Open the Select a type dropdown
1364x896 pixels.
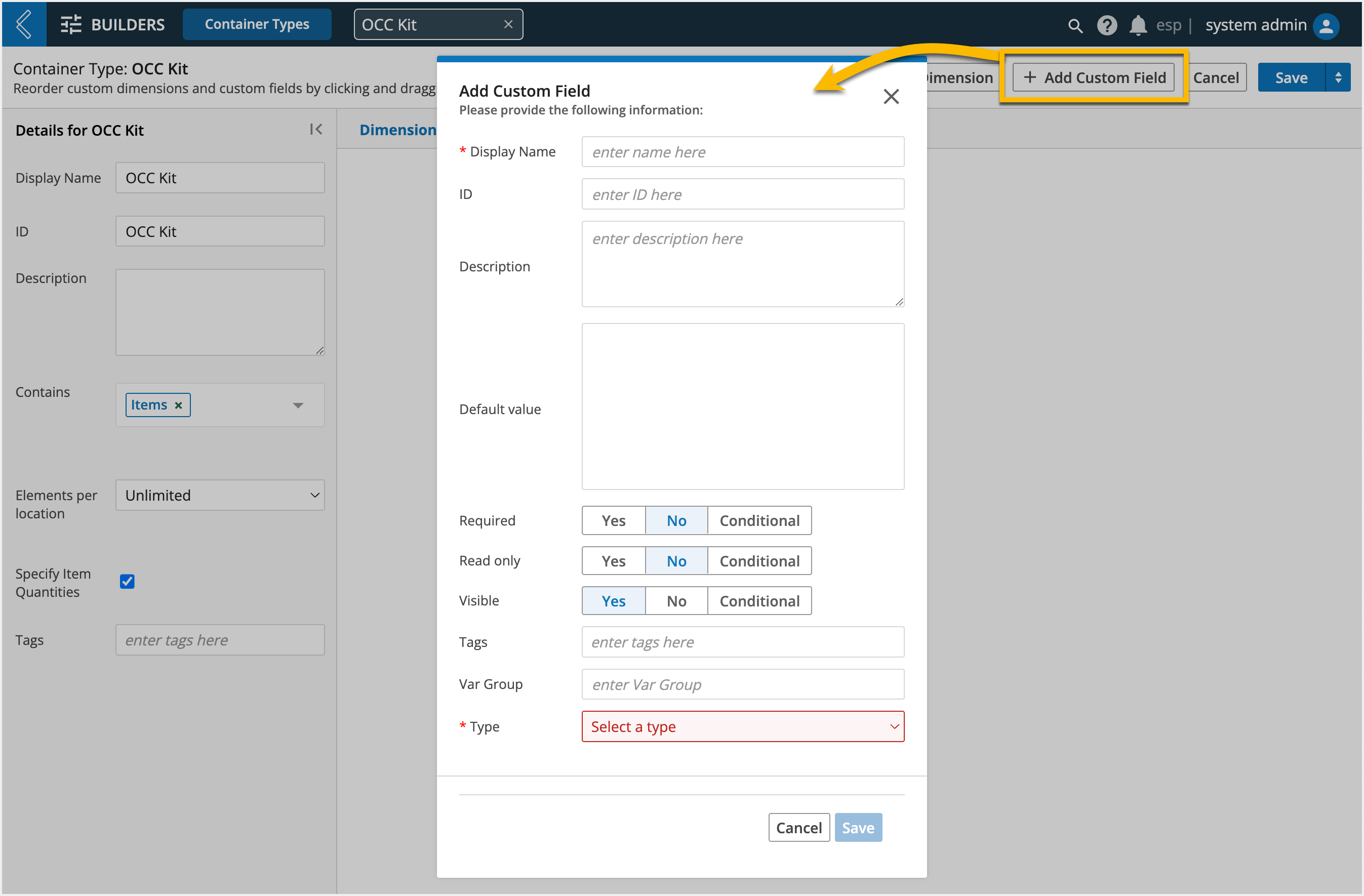743,726
